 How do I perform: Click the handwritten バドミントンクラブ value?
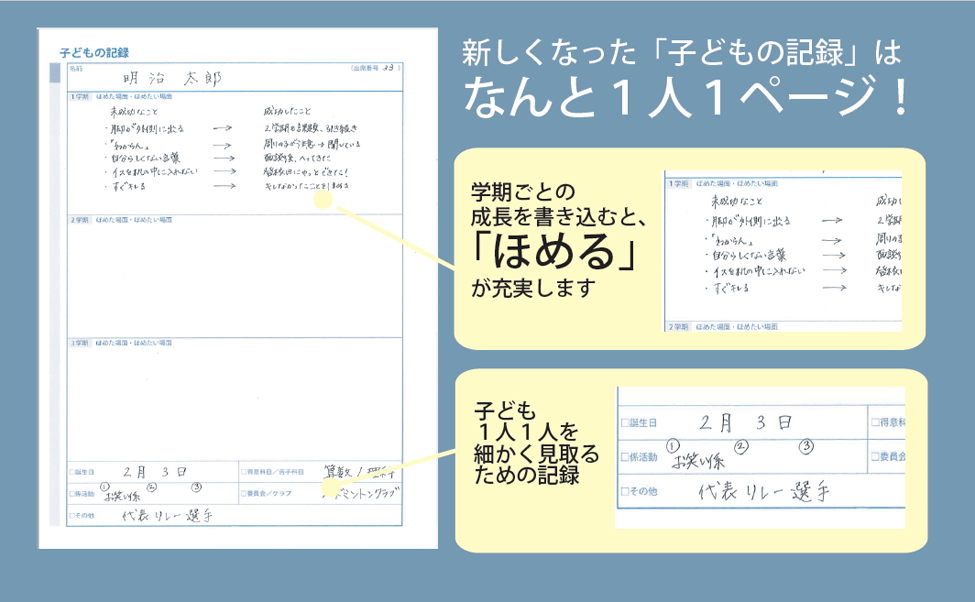[361, 494]
